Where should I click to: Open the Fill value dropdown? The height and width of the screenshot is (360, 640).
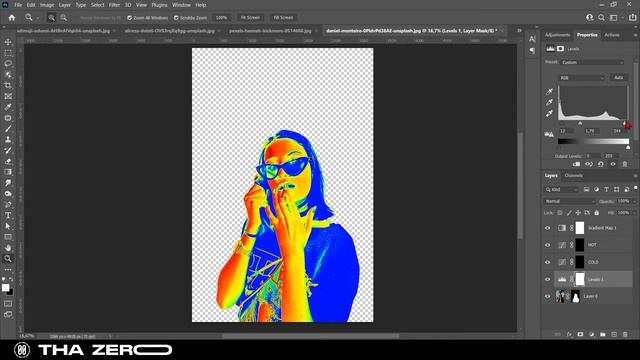tap(634, 213)
